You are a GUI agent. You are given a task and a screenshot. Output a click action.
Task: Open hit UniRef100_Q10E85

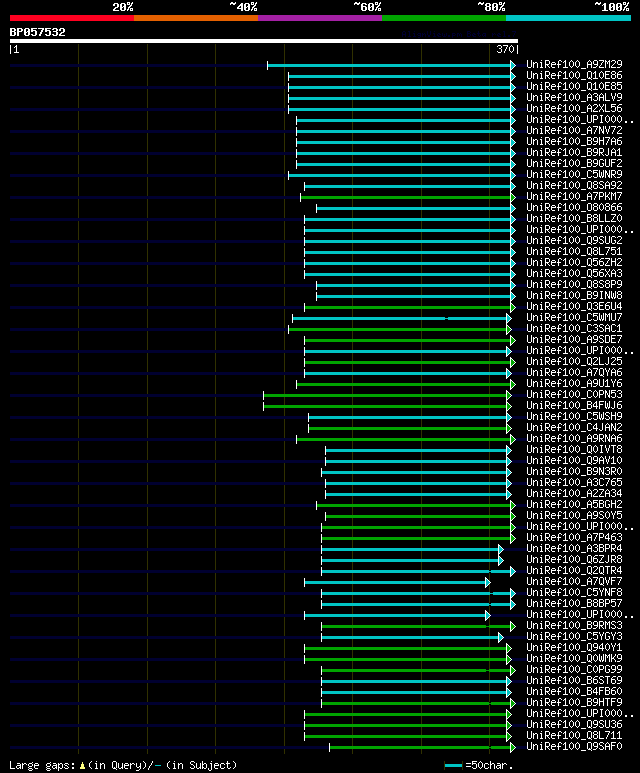tap(574, 86)
